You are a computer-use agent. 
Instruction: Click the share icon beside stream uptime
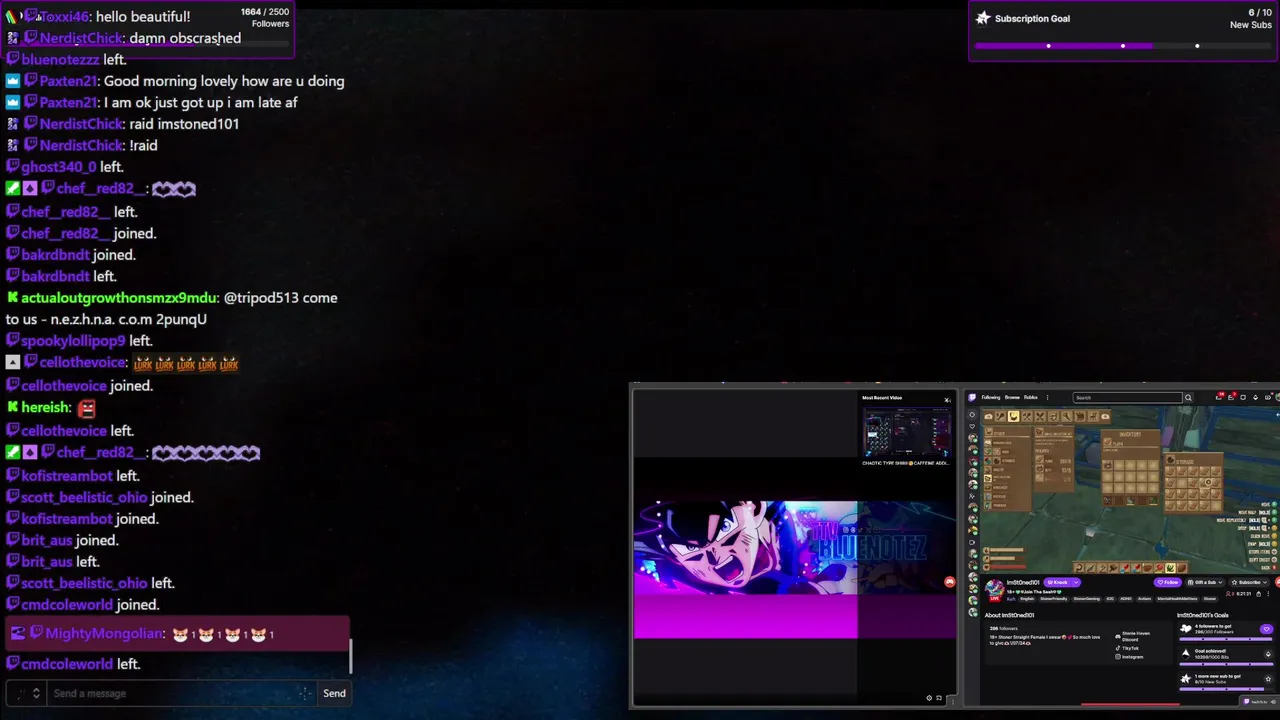[1258, 594]
